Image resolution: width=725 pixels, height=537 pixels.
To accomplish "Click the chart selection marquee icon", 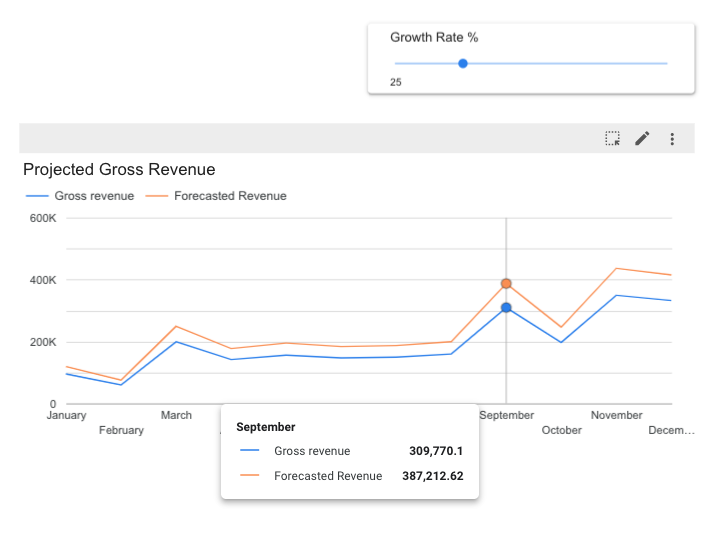I will 613,139.
